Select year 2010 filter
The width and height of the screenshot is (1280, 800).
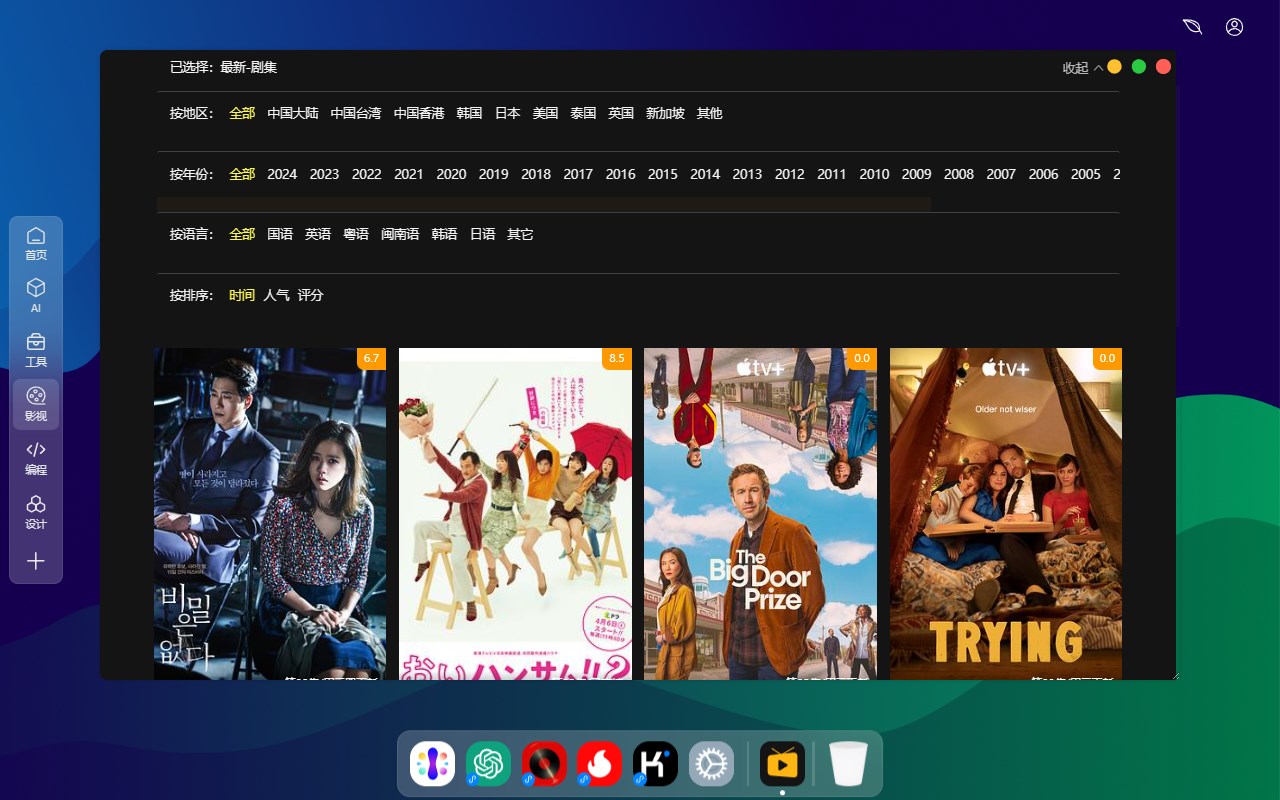tap(874, 174)
